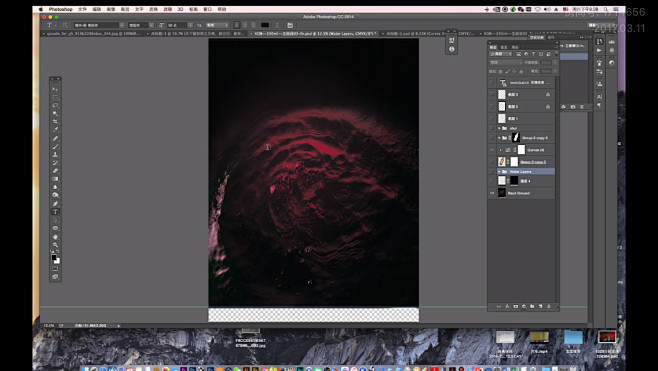Toggle the Character panel from options bar

point(290,25)
